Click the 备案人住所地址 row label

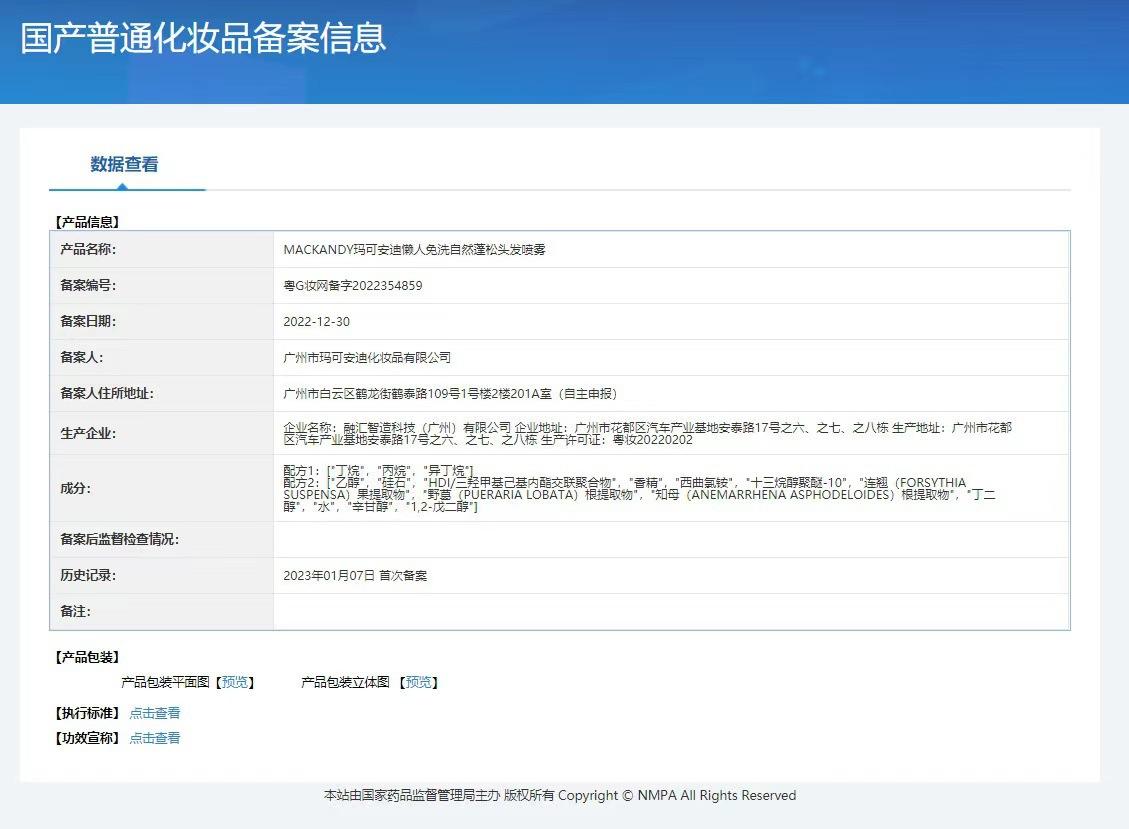[x=107, y=393]
